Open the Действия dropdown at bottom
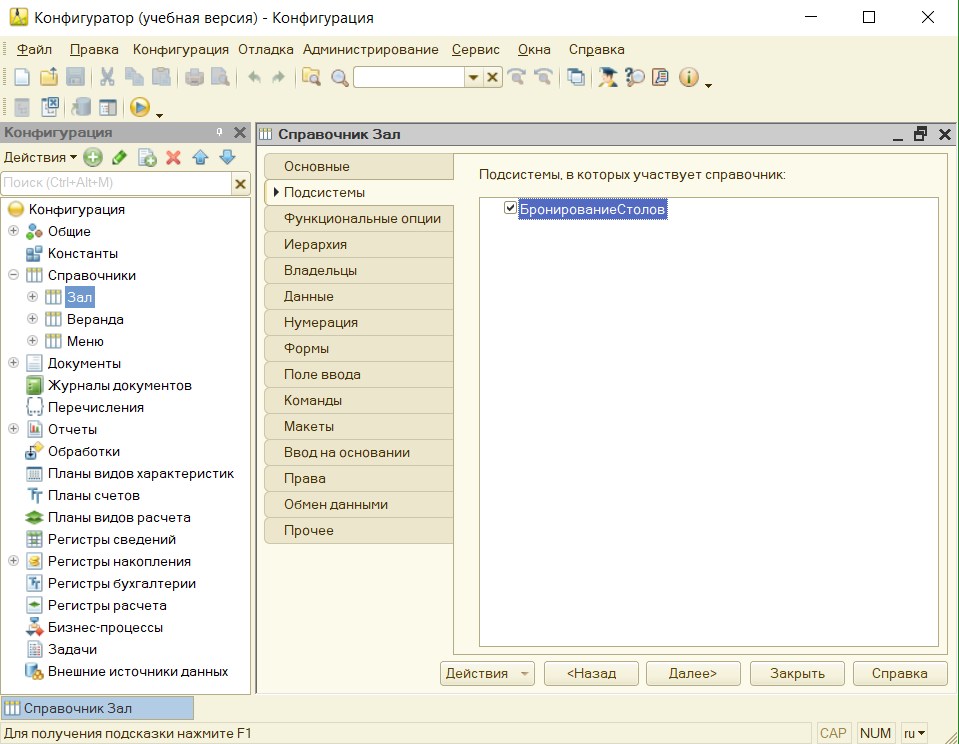The height and width of the screenshot is (744, 959). 487,673
